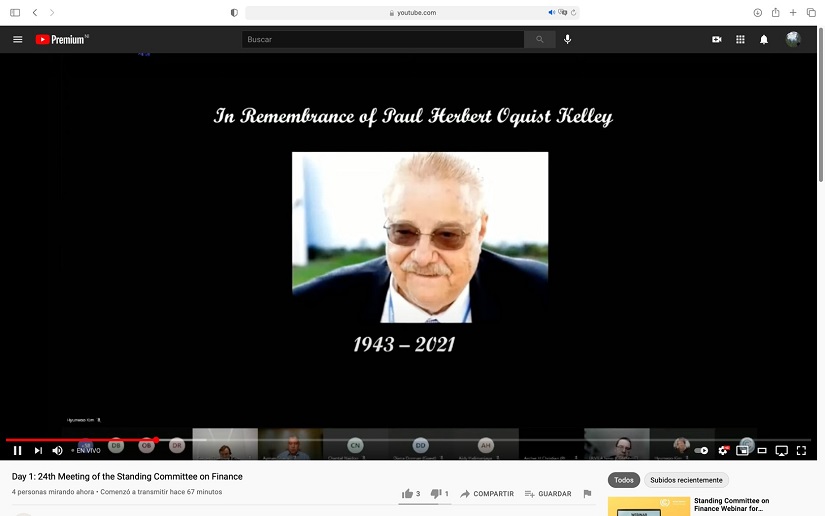Select the Todos filter chip
825x516 pixels.
(x=623, y=480)
